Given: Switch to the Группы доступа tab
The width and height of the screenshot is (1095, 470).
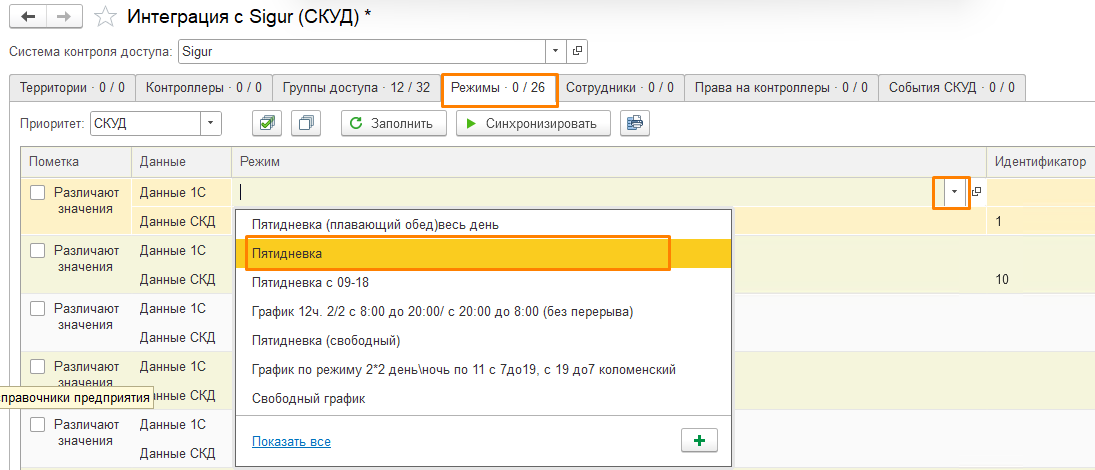Looking at the screenshot, I should [x=354, y=88].
